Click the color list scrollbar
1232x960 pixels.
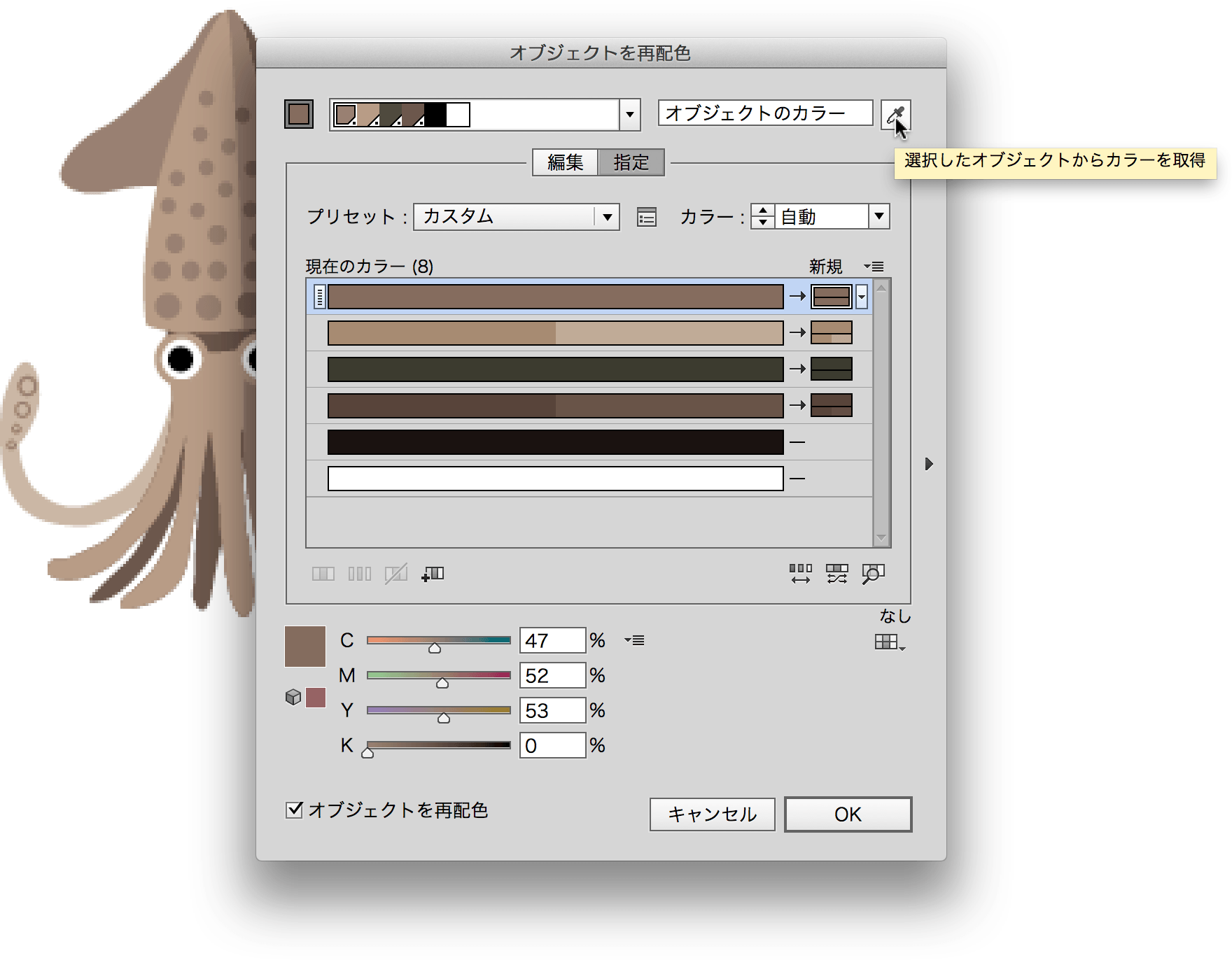point(882,413)
